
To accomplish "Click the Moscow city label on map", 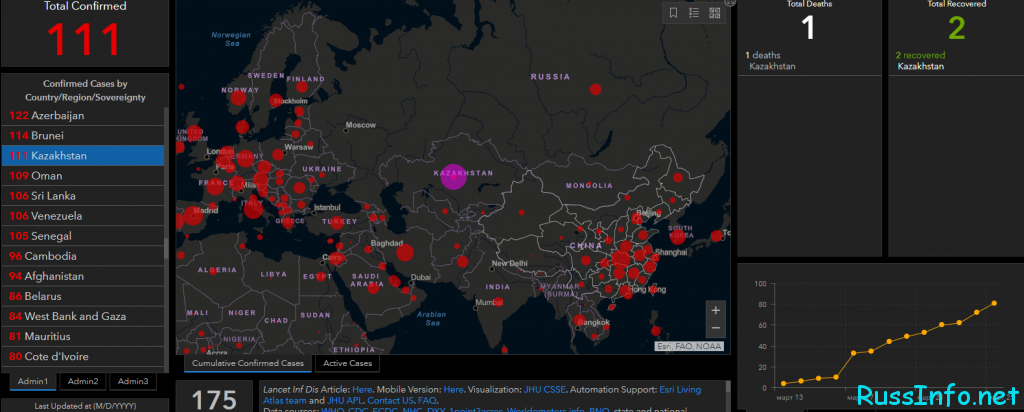I will click(360, 125).
